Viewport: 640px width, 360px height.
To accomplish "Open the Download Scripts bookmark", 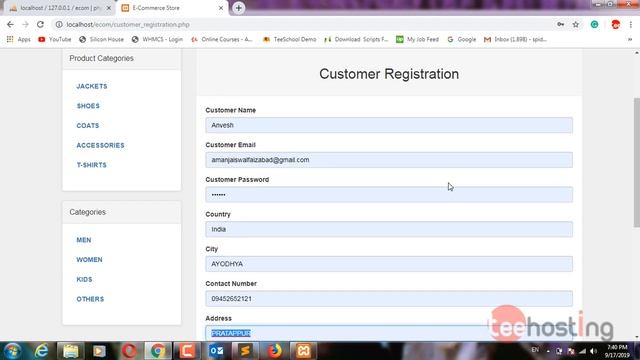I will click(356, 39).
